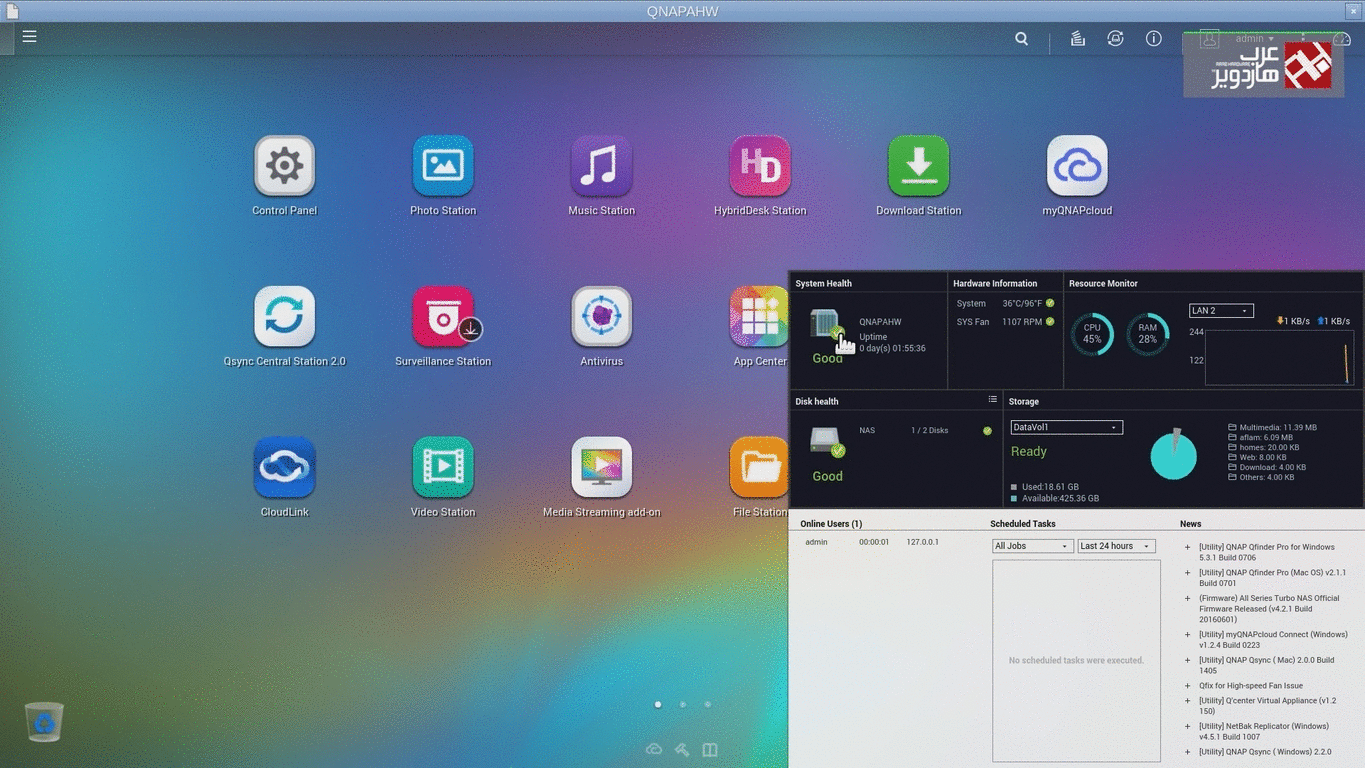Expand Qfinder Pro (Mac OS) news item
The width and height of the screenshot is (1365, 768).
(1188, 573)
